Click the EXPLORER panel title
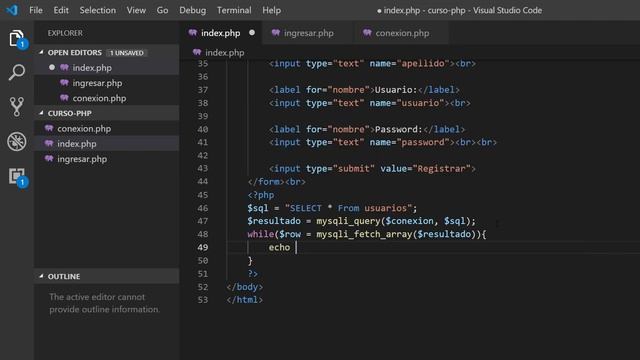The height and width of the screenshot is (360, 640). [x=65, y=33]
